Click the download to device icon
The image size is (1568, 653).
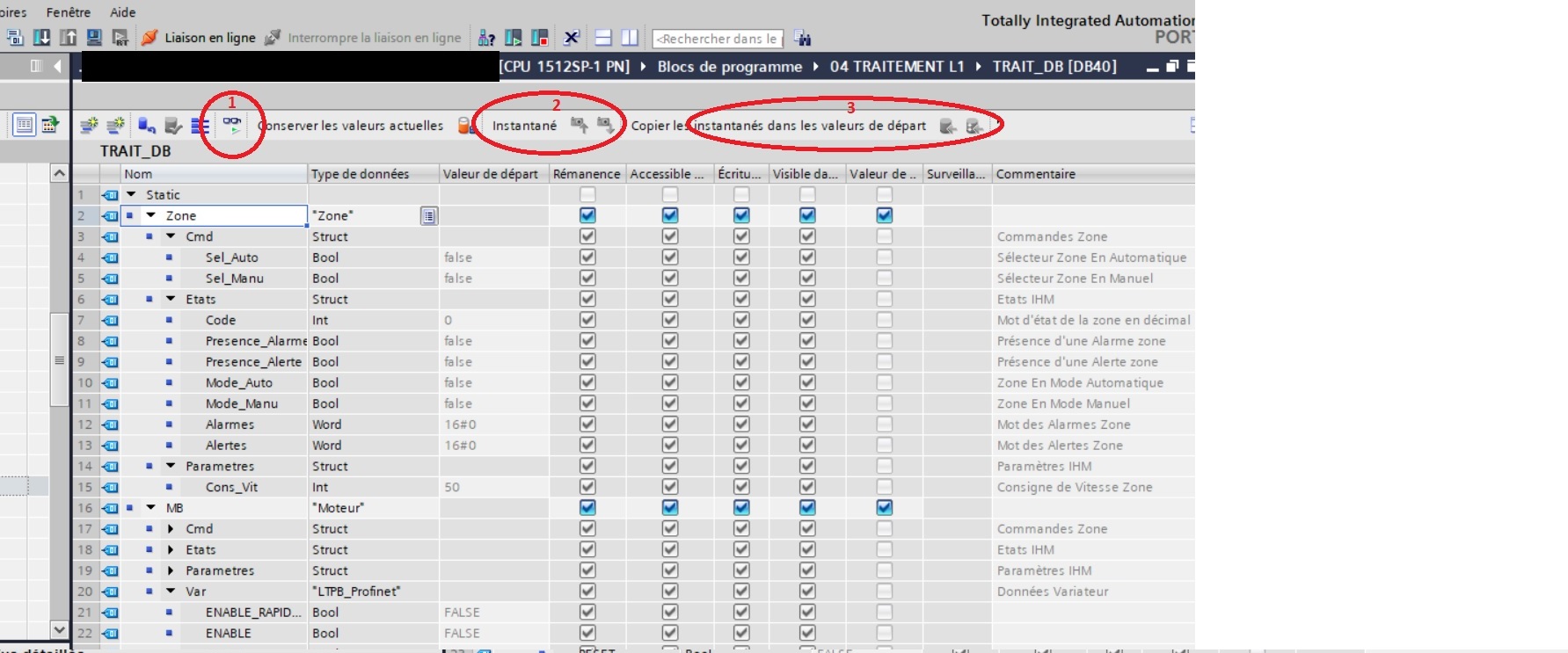pyautogui.click(x=41, y=38)
